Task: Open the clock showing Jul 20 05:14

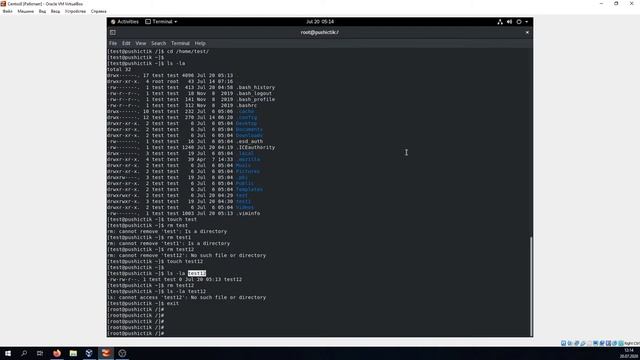Action: (x=320, y=22)
